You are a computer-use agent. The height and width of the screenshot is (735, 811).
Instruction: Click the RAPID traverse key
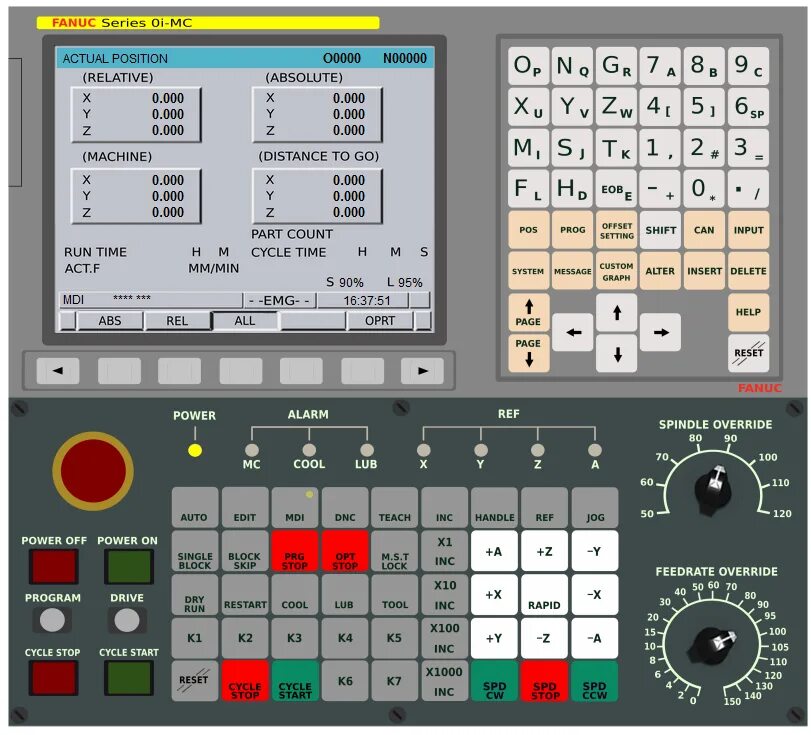point(545,594)
